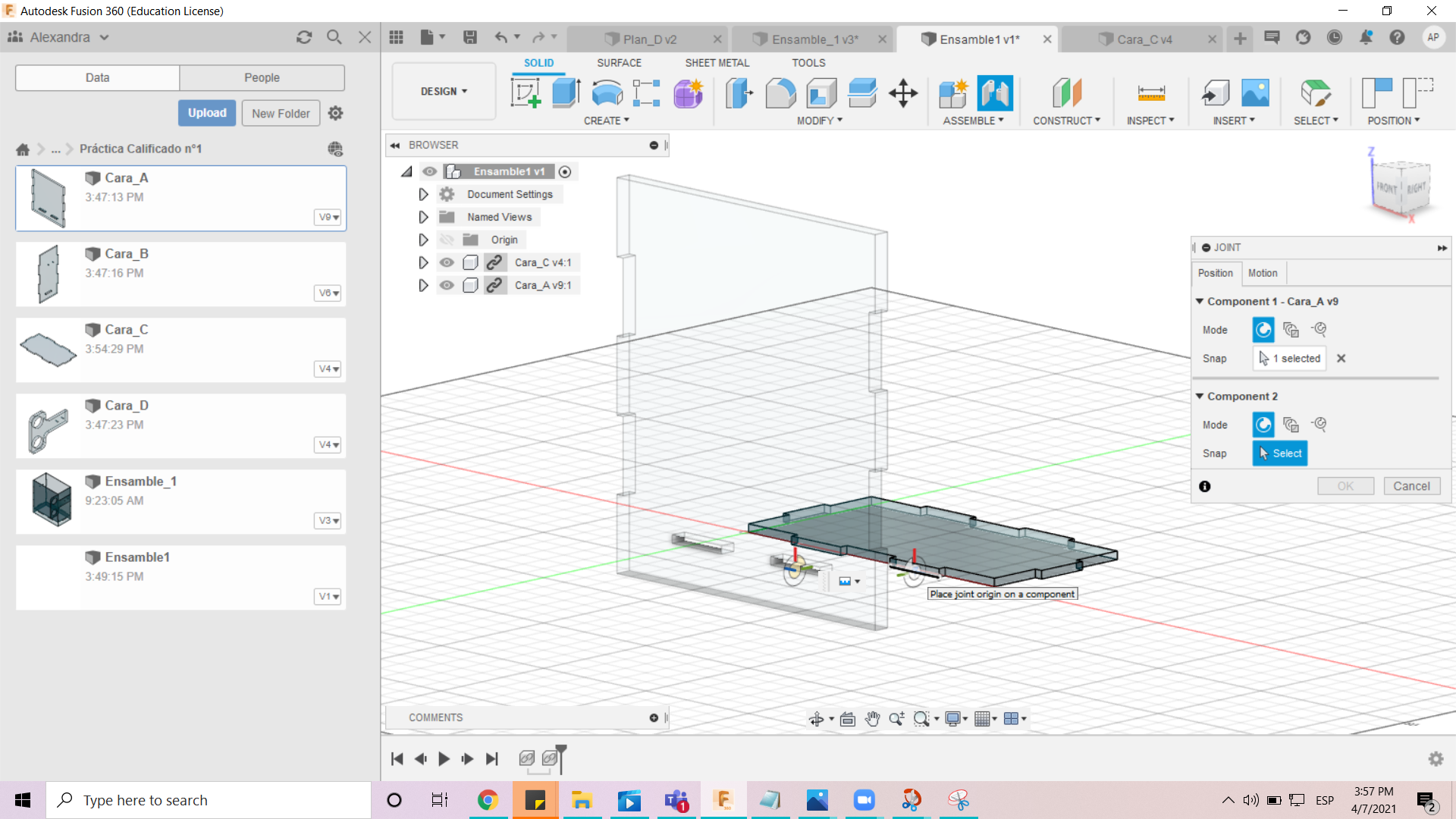Open the Revolve tool icon
The height and width of the screenshot is (819, 1456).
[607, 93]
